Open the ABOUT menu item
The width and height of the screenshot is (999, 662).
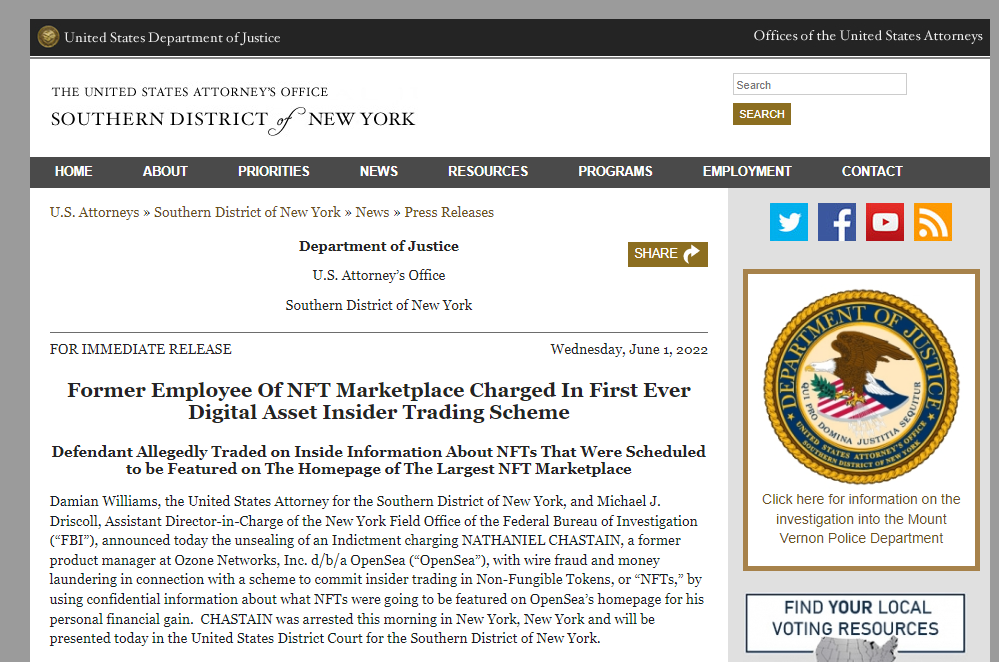(x=165, y=171)
